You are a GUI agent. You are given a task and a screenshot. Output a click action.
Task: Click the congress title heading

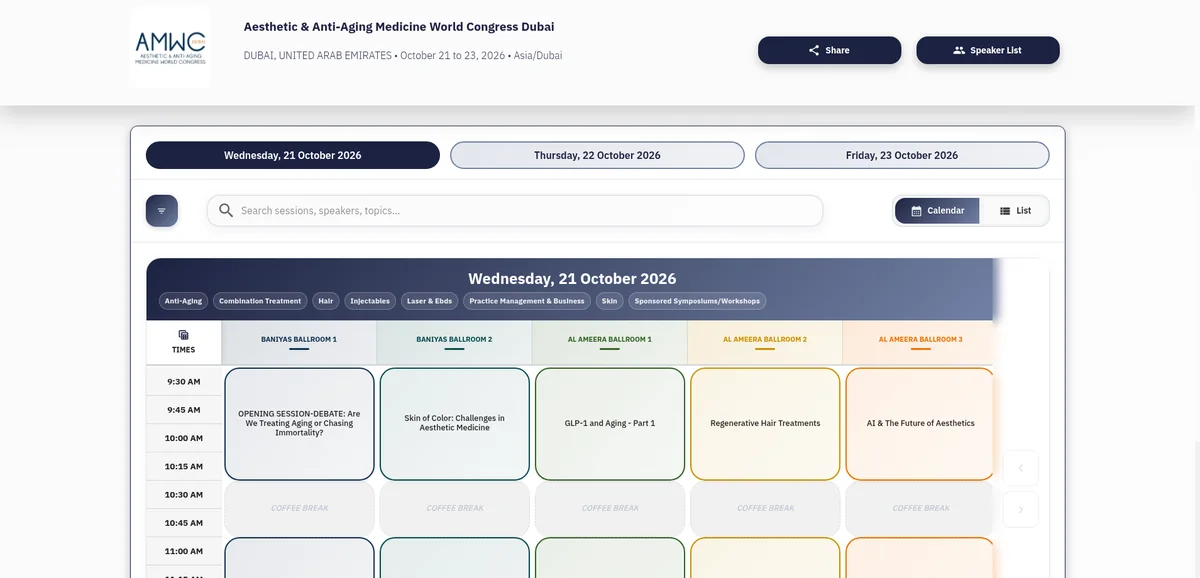(x=399, y=27)
